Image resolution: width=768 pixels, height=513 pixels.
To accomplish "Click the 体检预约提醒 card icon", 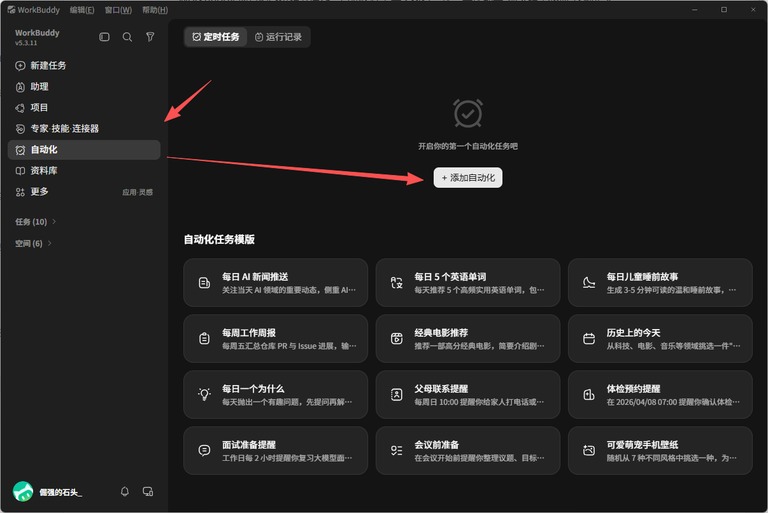I will (x=589, y=394).
